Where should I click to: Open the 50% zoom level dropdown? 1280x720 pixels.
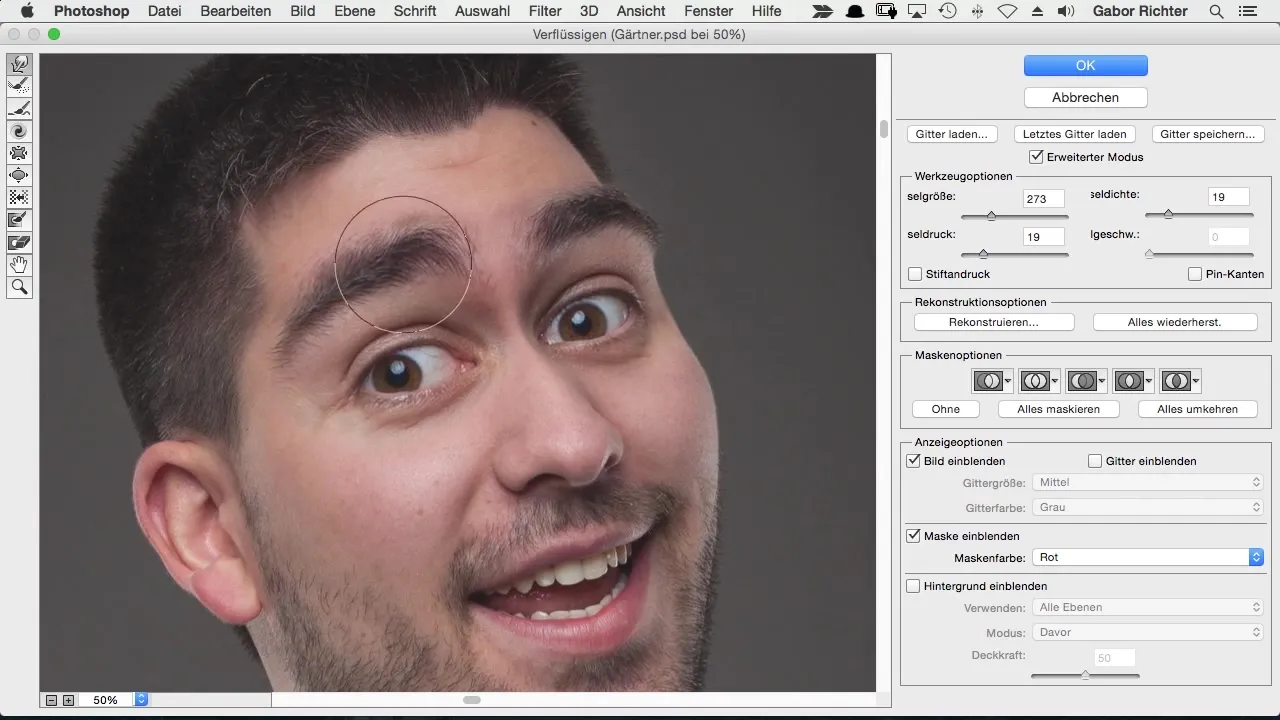pyautogui.click(x=141, y=700)
